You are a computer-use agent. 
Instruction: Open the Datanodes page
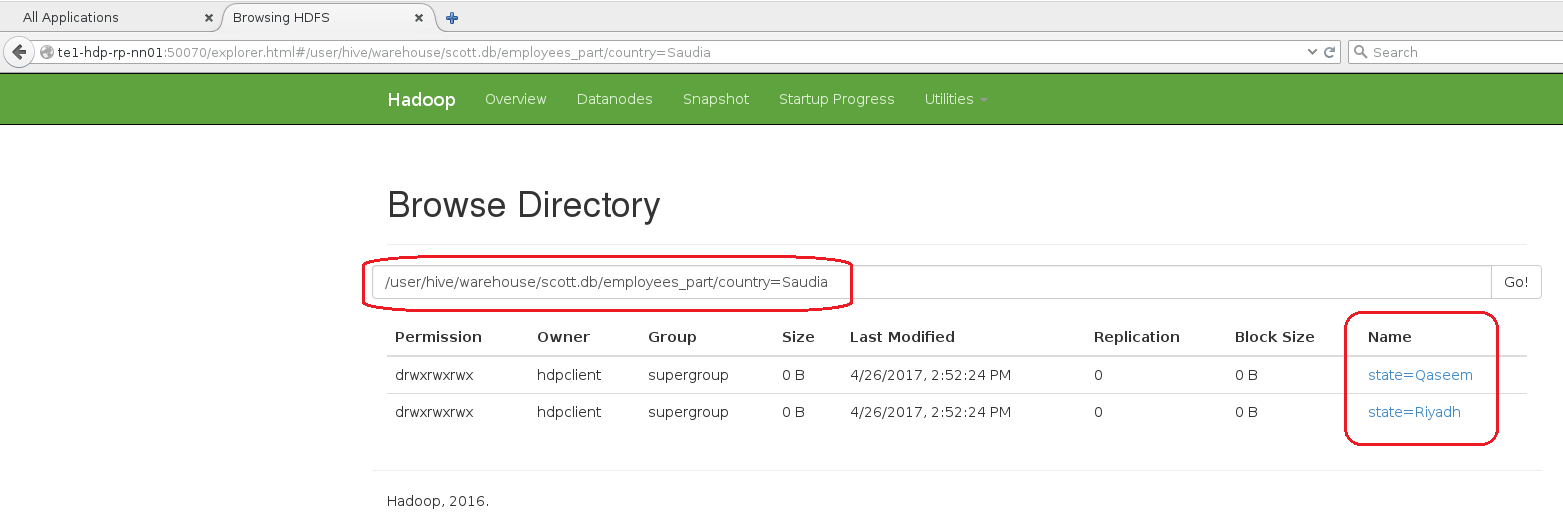point(615,99)
